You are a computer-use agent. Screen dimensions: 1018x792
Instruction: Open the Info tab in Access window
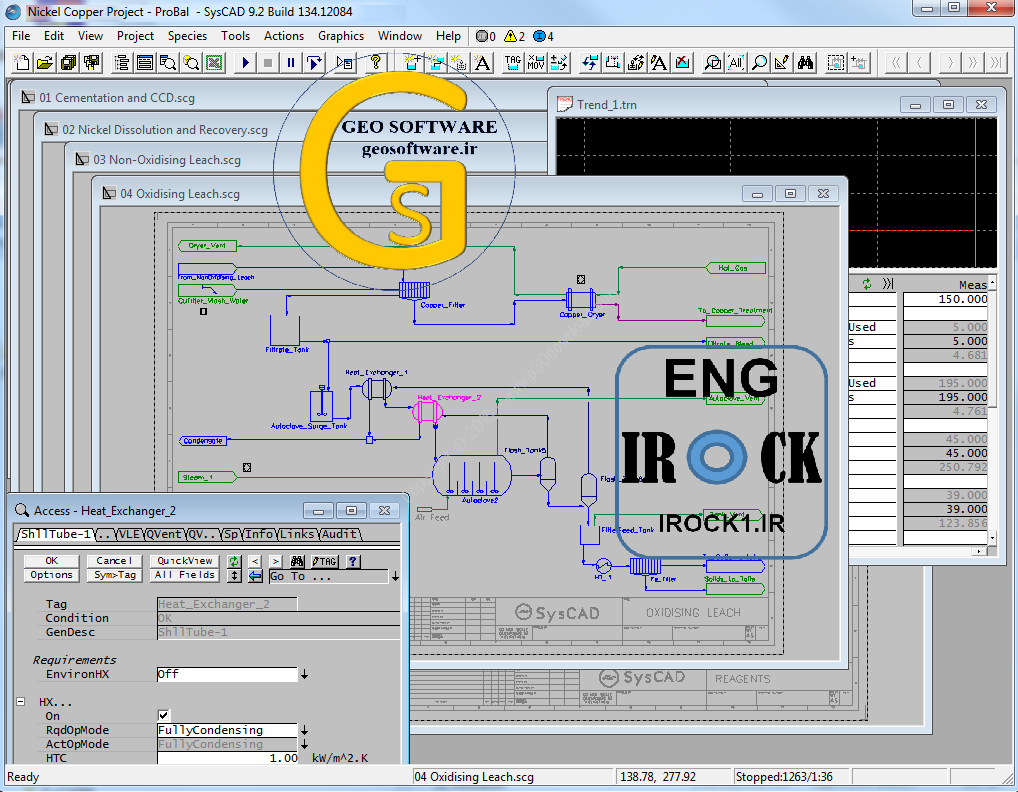(259, 534)
